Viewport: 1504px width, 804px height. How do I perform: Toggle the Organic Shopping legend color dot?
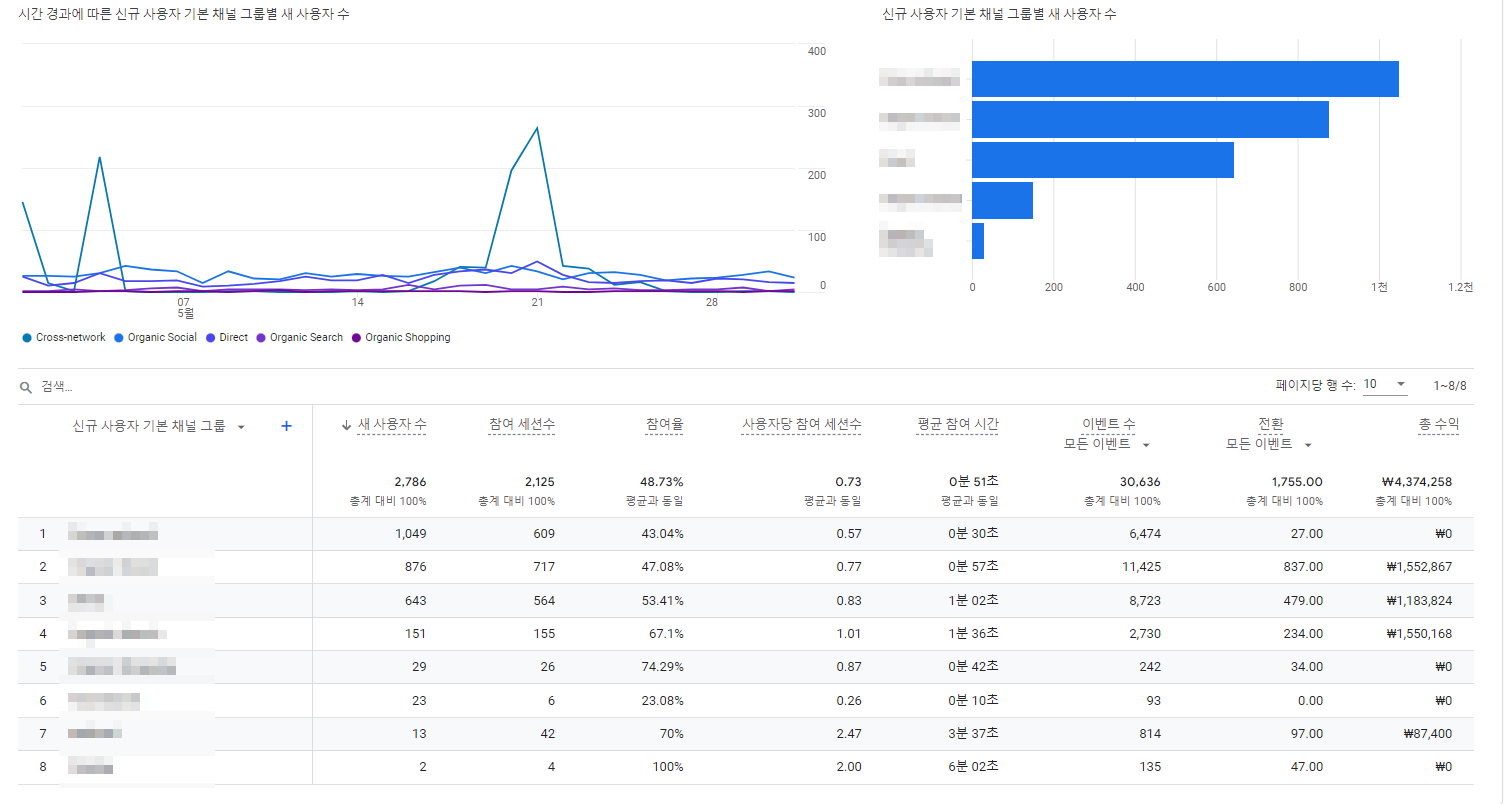pos(356,338)
